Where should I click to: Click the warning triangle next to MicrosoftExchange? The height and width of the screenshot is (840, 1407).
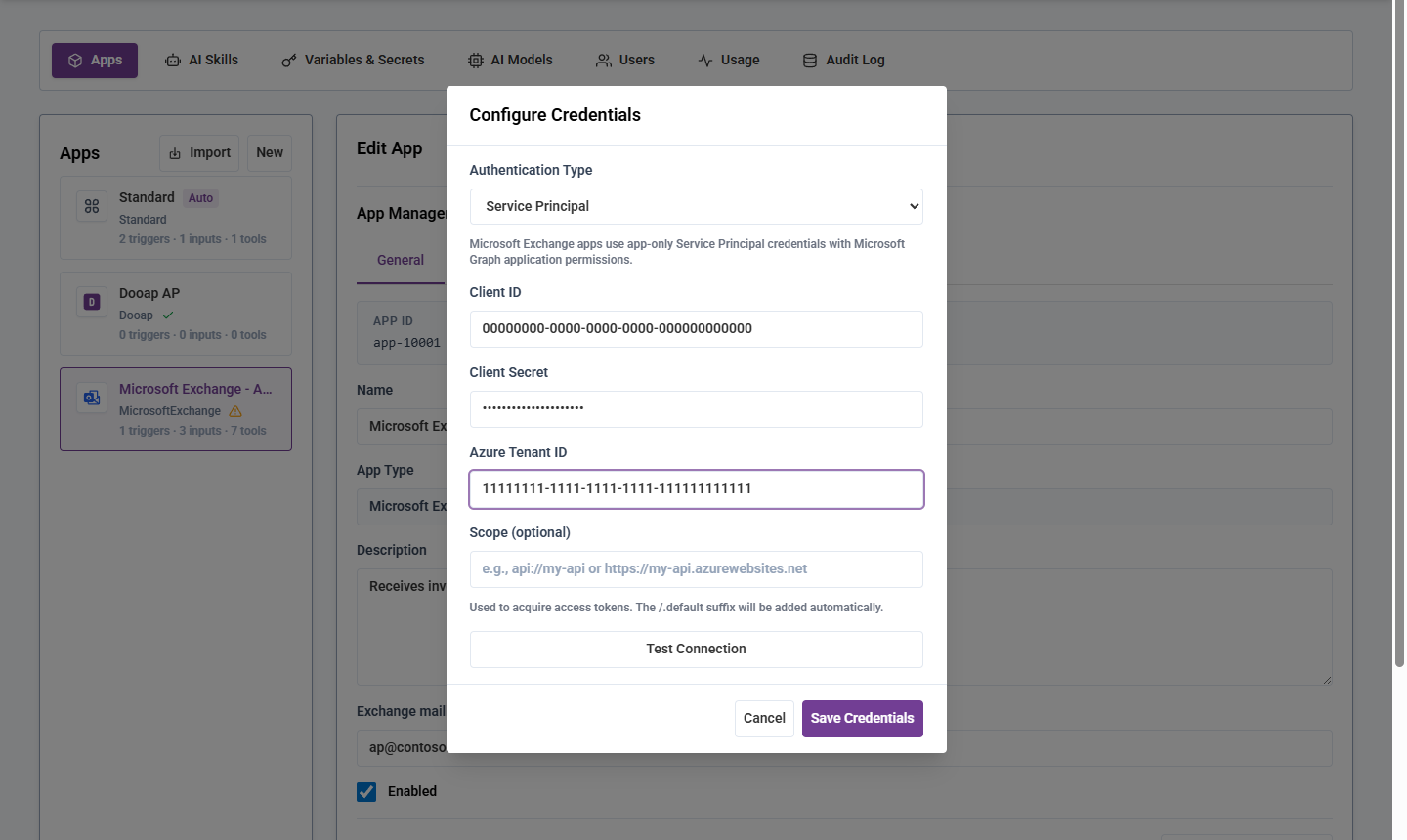coord(235,411)
